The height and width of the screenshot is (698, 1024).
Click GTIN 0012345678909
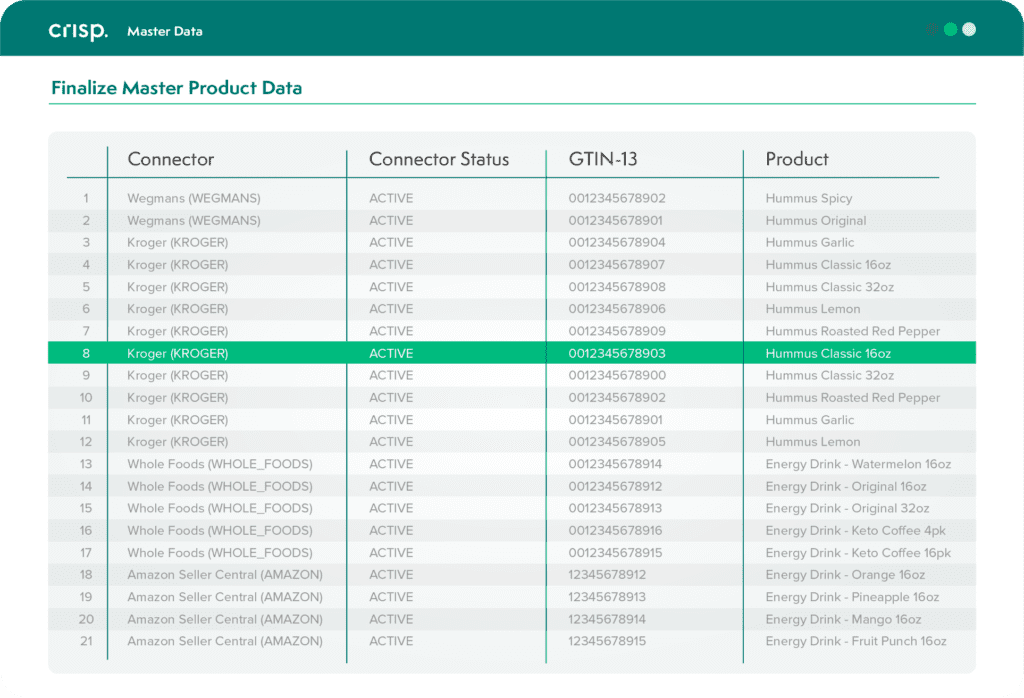tap(616, 331)
